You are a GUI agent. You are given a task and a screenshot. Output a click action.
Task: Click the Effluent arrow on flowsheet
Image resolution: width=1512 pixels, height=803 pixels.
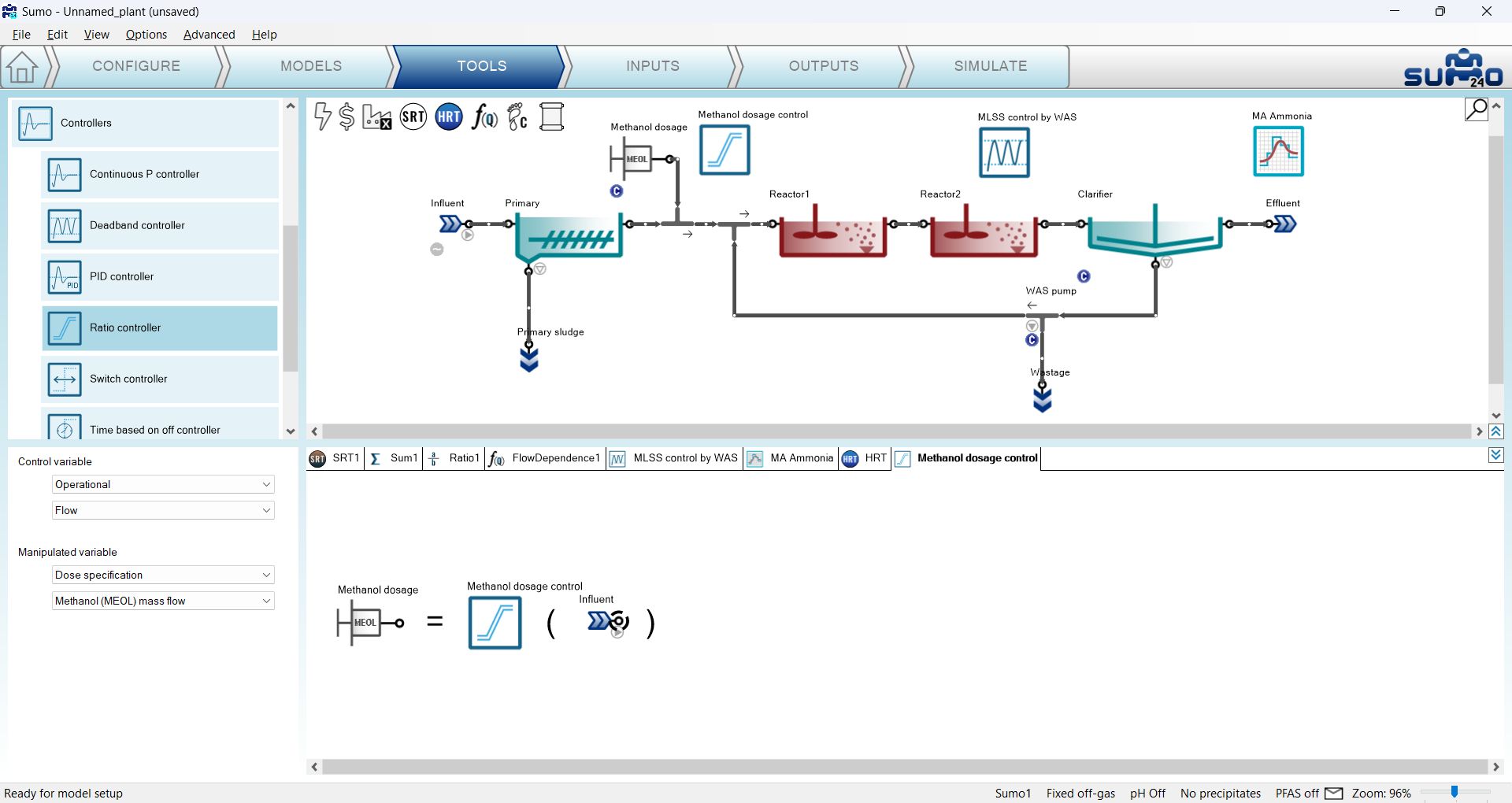tap(1284, 224)
